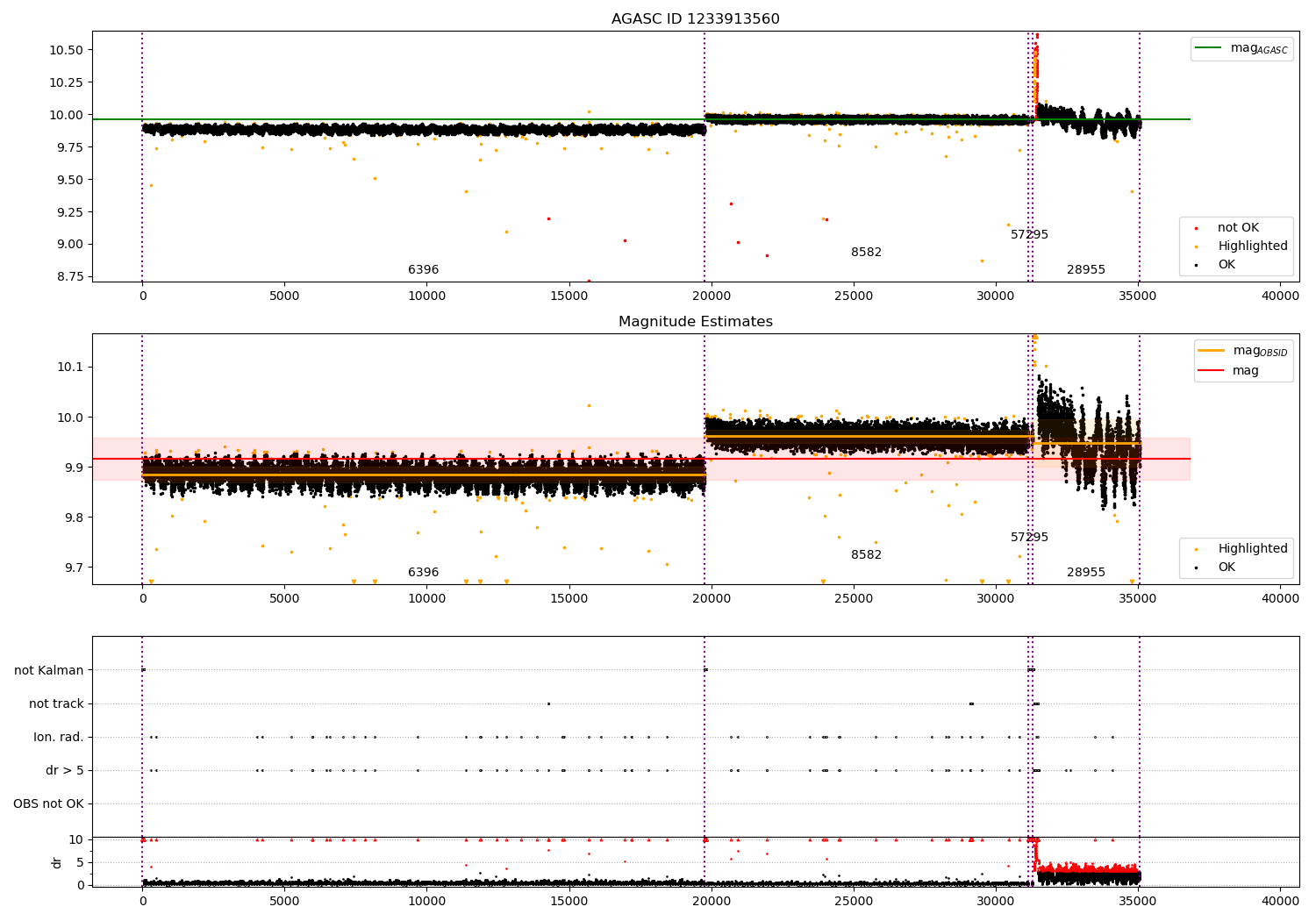Click obsid annotation "8582" in the top plot

(866, 253)
